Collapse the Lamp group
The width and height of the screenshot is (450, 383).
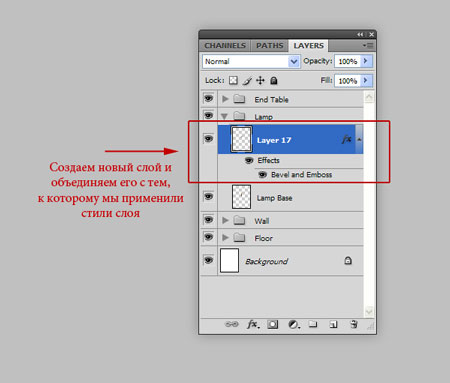[224, 116]
